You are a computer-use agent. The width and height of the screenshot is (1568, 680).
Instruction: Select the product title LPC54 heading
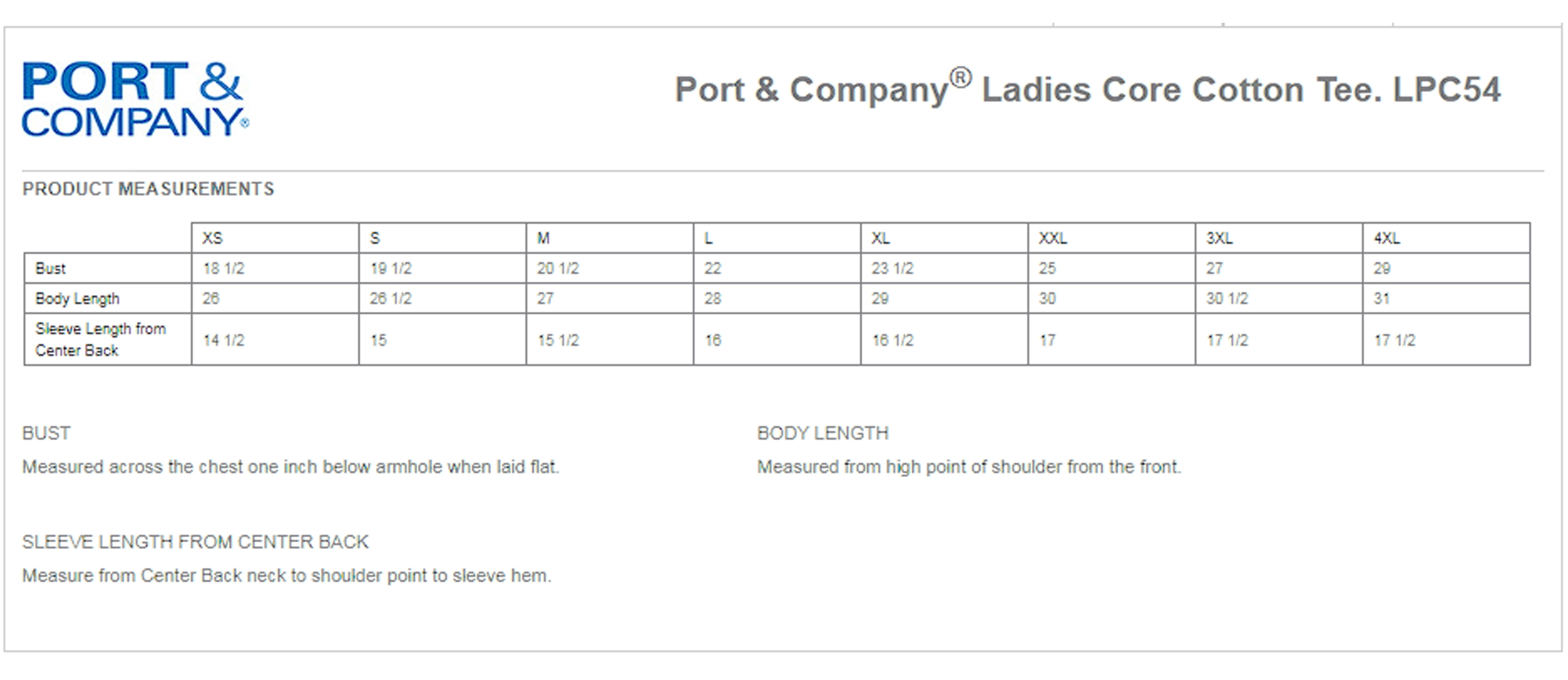coord(1087,88)
